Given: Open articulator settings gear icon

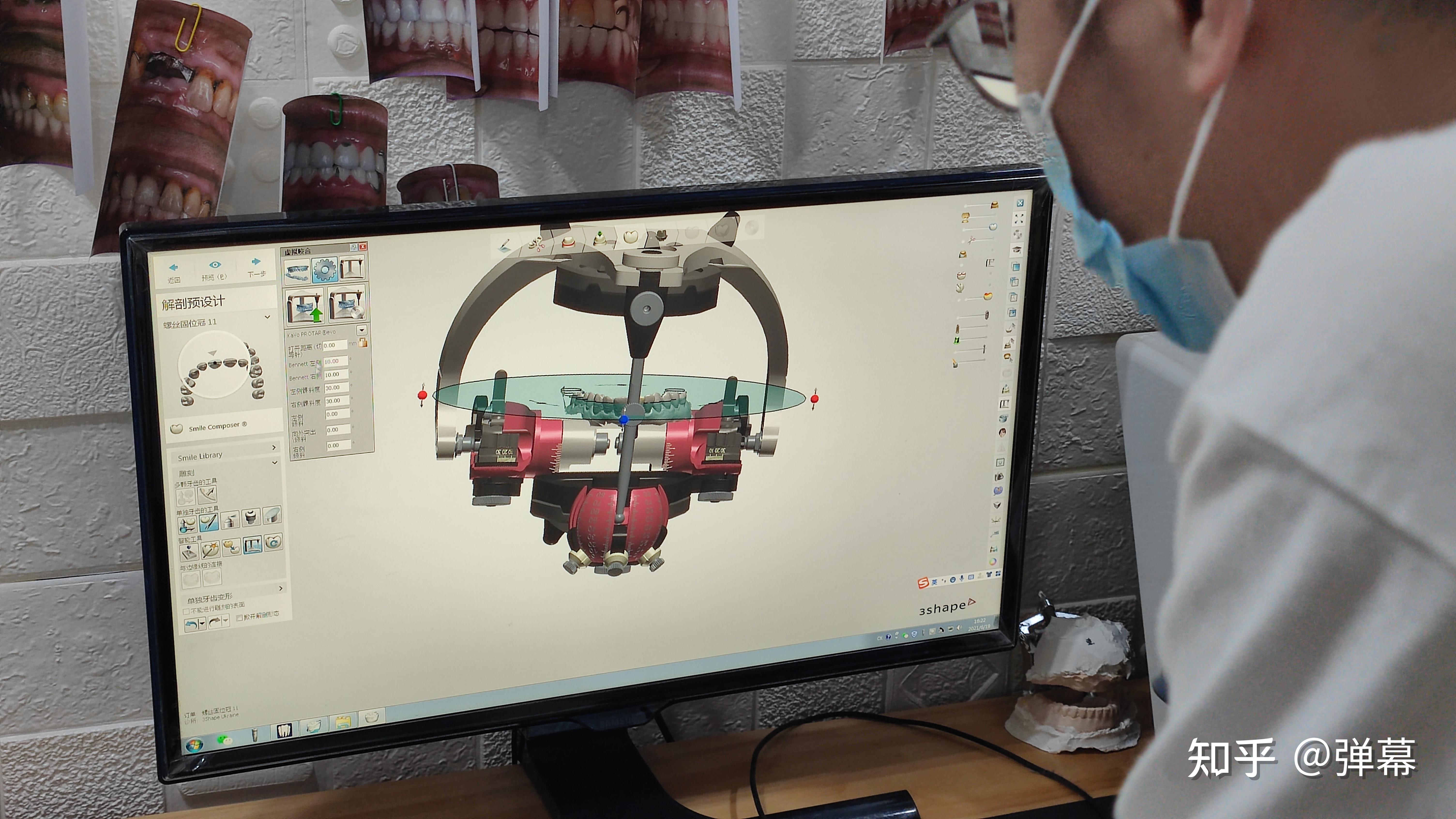Looking at the screenshot, I should pyautogui.click(x=325, y=270).
